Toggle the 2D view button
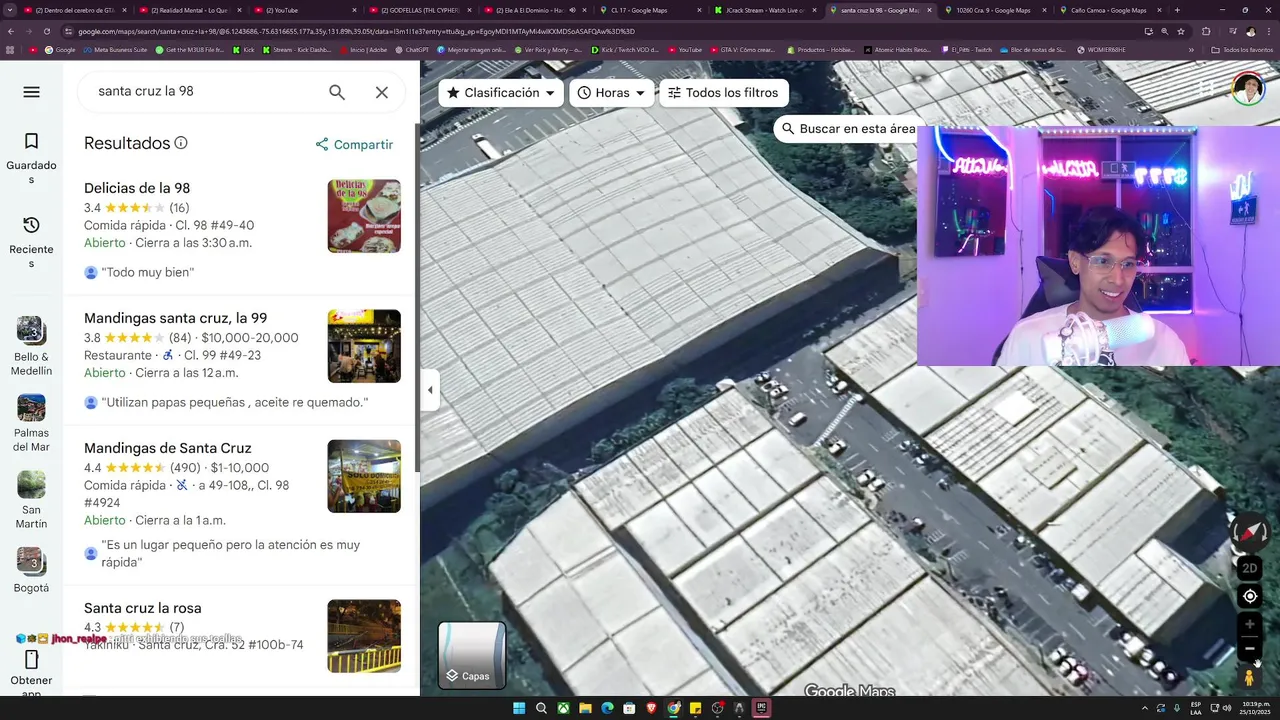 1249,568
